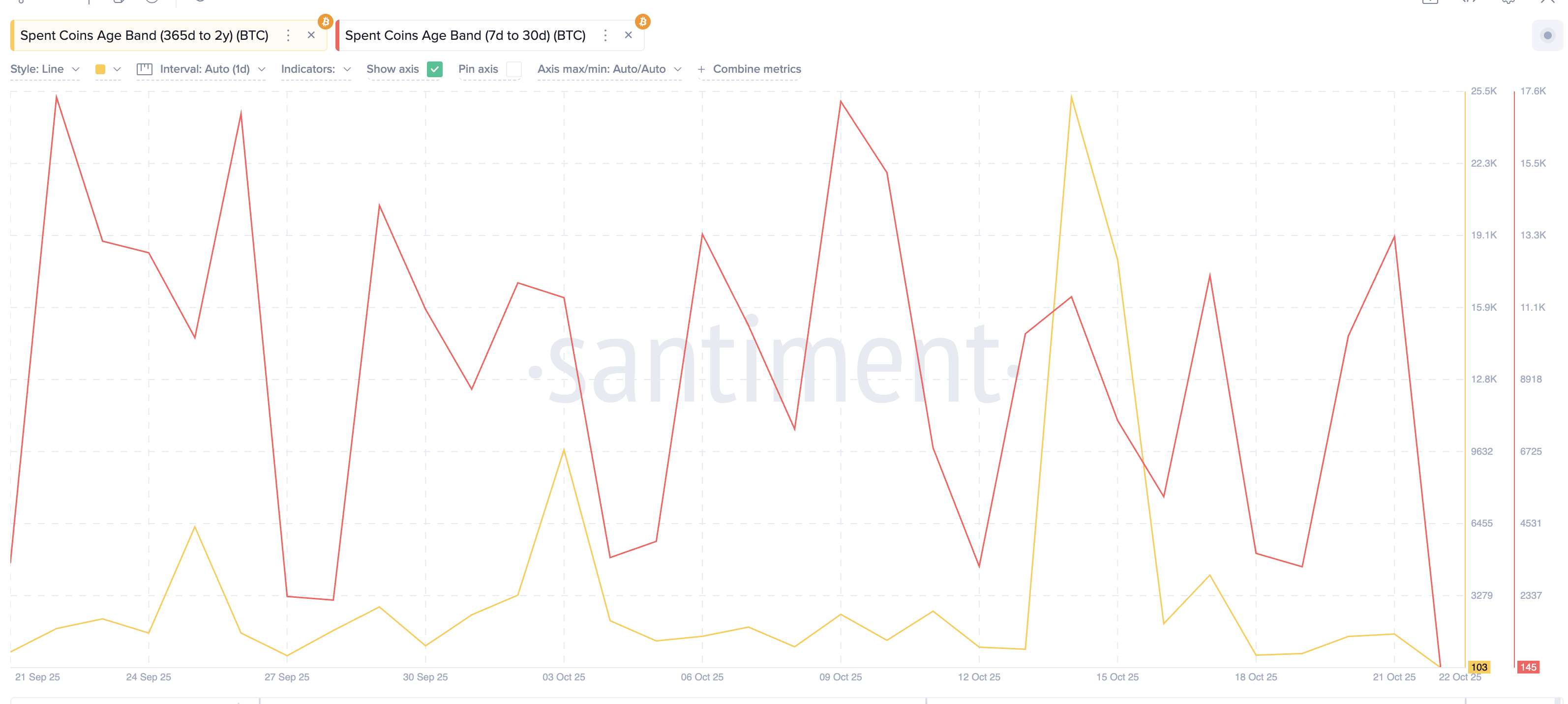Uncheck the Show axis checkbox
The image size is (1568, 704).
(x=435, y=69)
